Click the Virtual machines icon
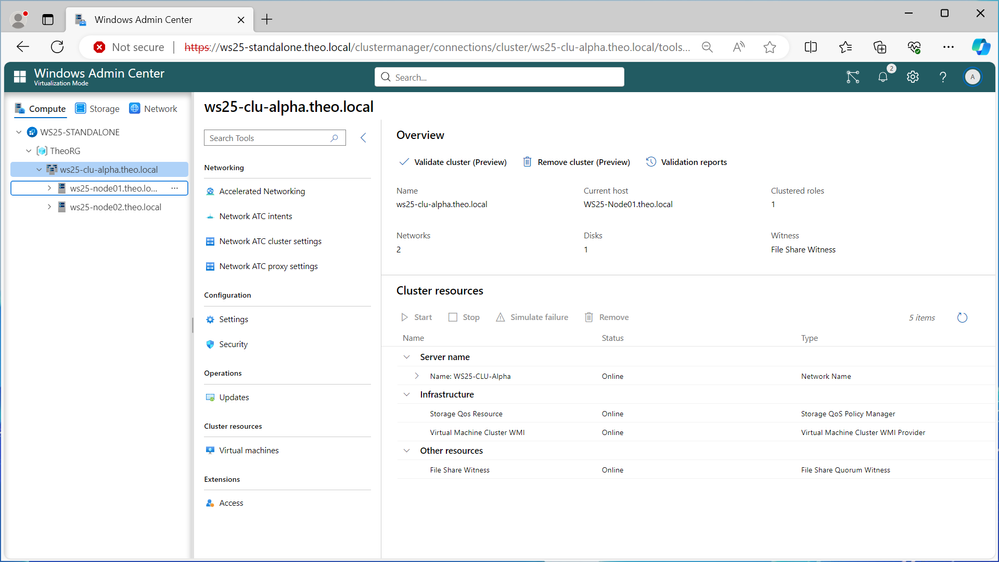 tap(210, 450)
